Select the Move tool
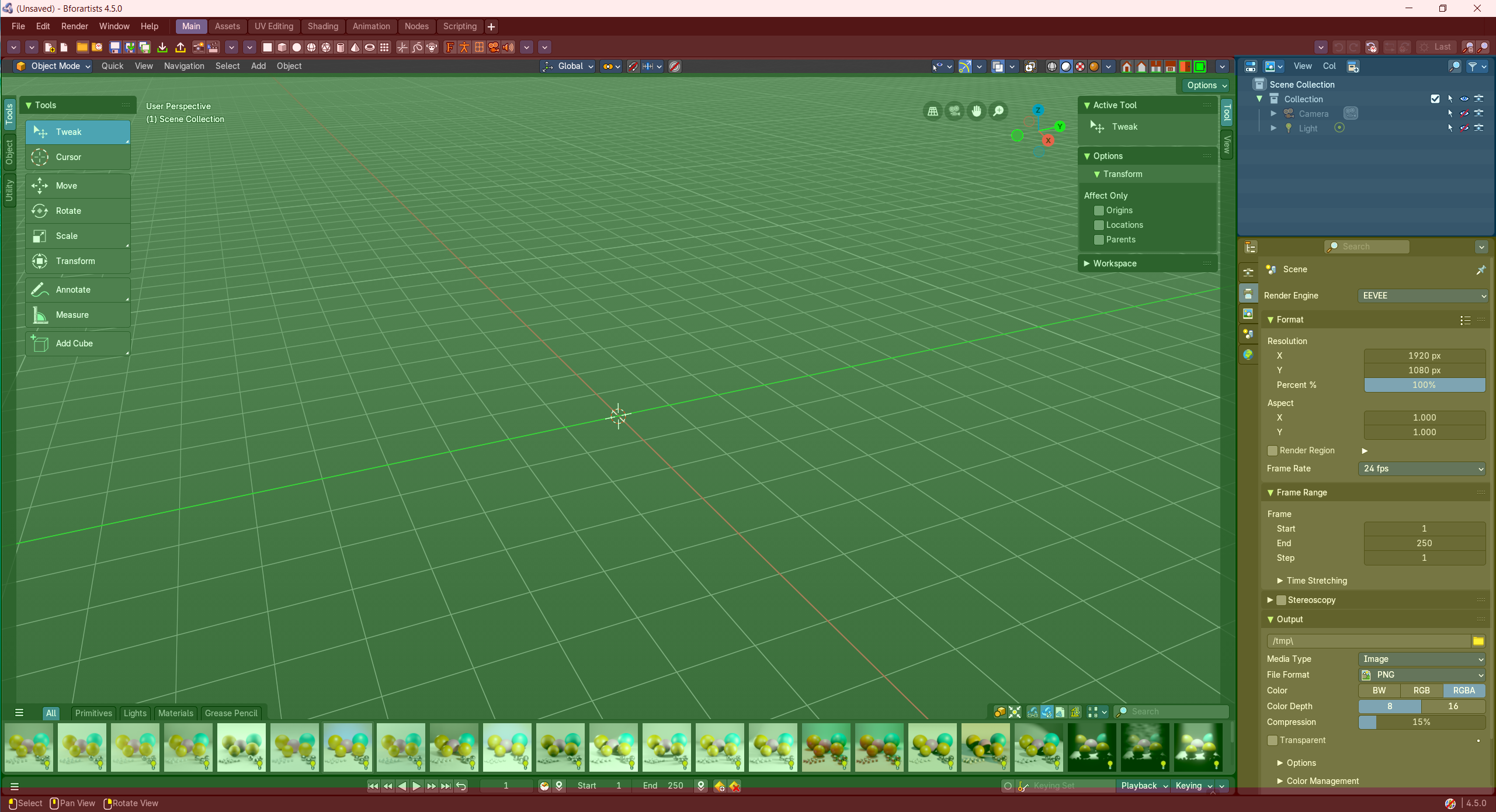The height and width of the screenshot is (812, 1496). (78, 186)
